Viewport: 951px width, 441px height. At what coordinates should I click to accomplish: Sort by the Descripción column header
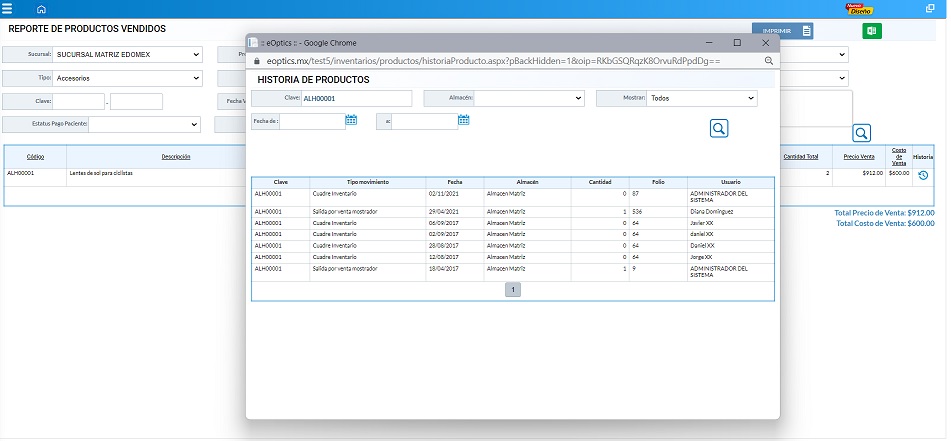[x=176, y=157]
